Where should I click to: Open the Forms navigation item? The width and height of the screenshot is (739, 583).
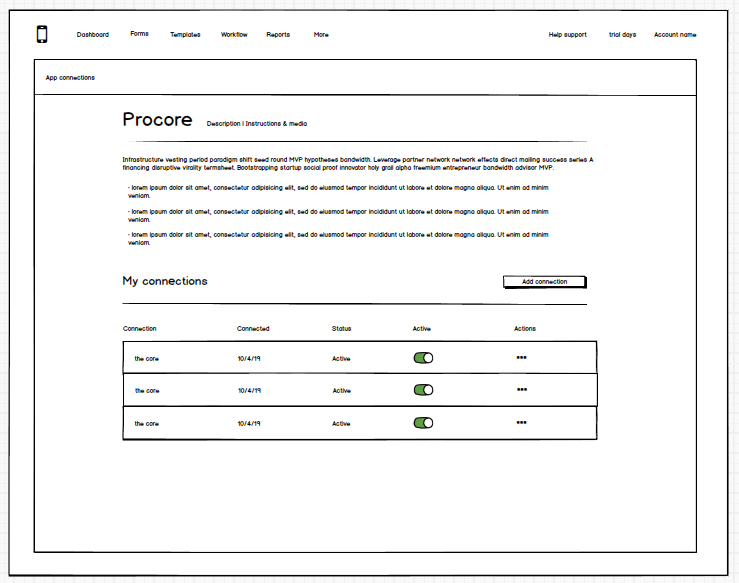point(139,34)
